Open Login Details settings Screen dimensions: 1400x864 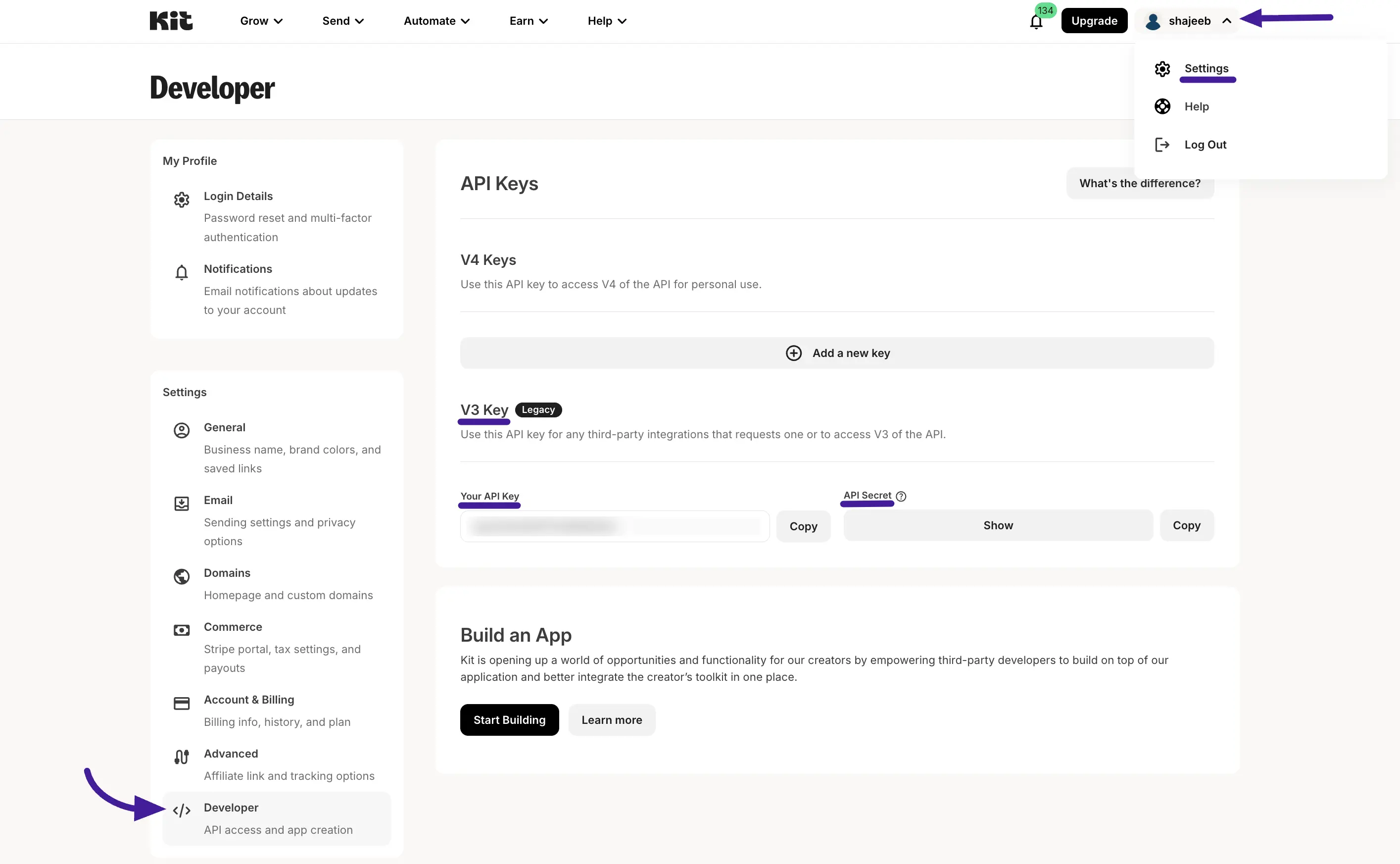[277, 216]
